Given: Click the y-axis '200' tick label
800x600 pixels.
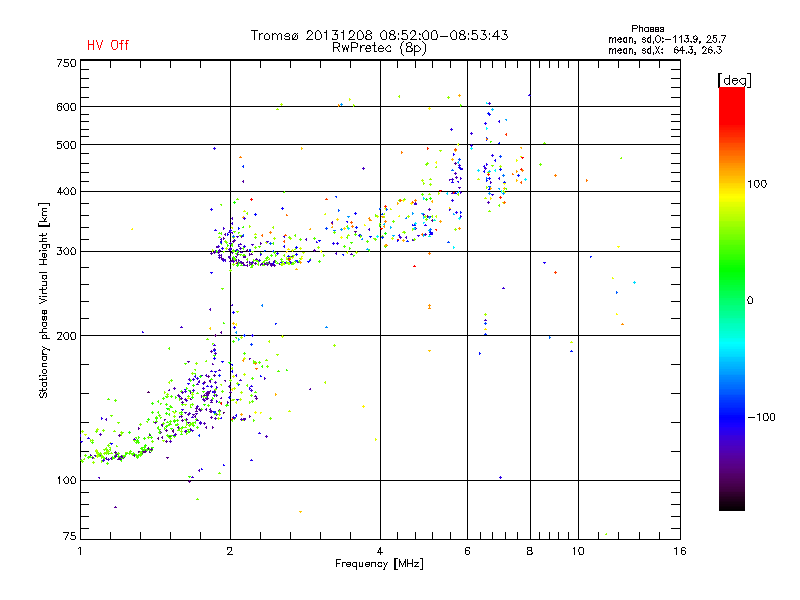Looking at the screenshot, I should [x=66, y=336].
